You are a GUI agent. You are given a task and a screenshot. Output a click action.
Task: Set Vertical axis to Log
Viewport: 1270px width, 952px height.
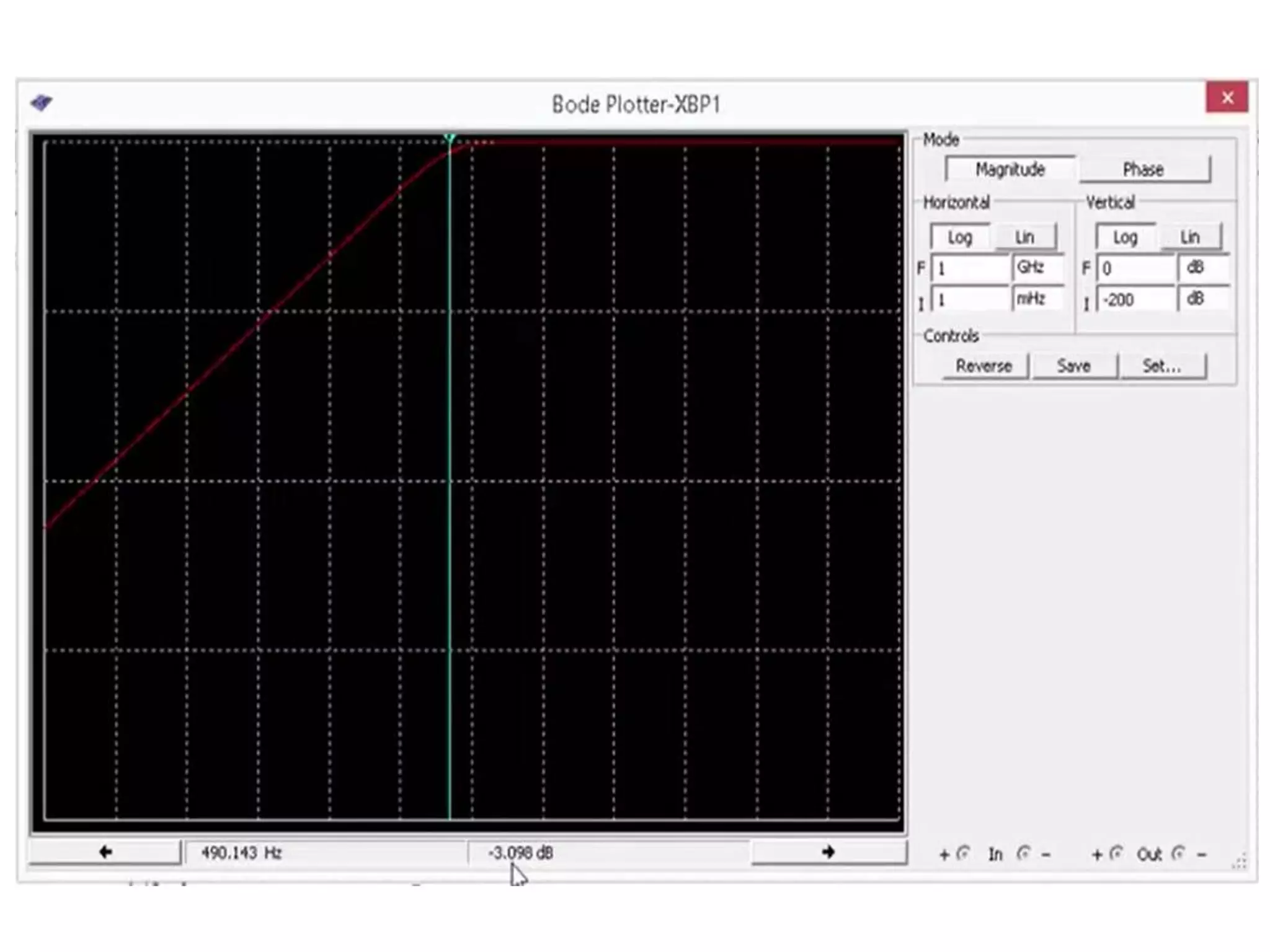(x=1125, y=237)
